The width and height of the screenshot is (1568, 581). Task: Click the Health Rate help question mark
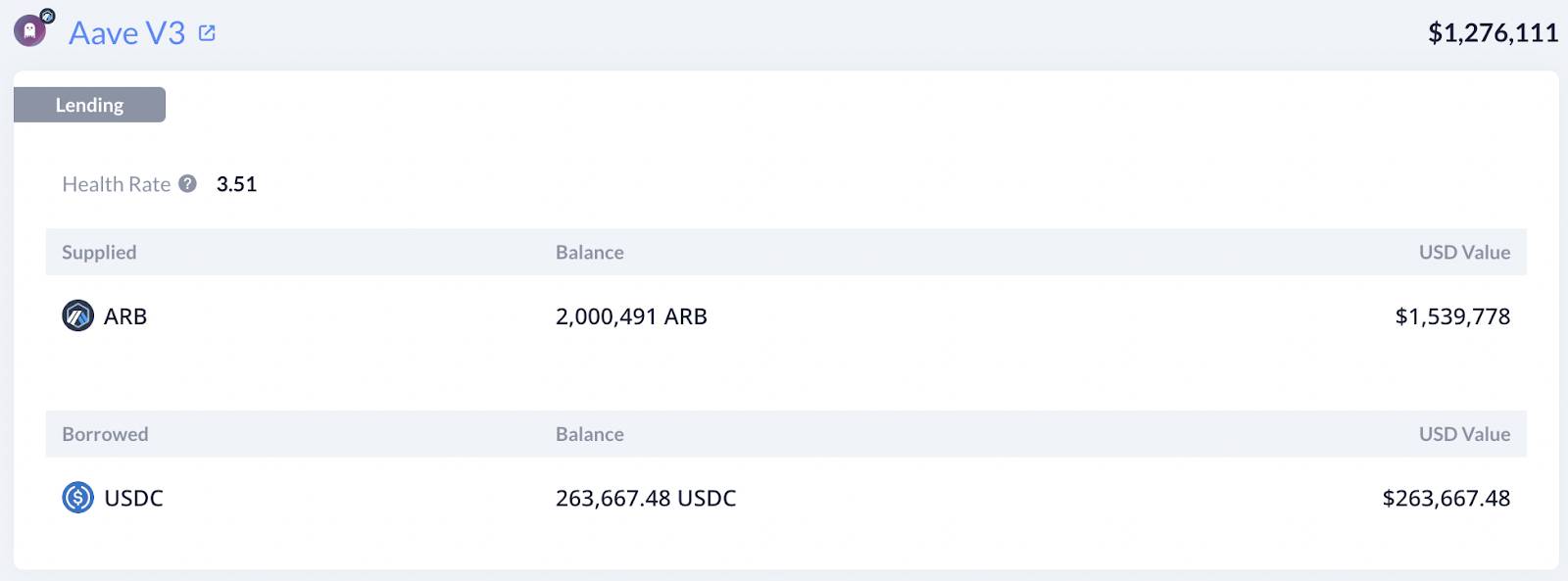(x=188, y=183)
